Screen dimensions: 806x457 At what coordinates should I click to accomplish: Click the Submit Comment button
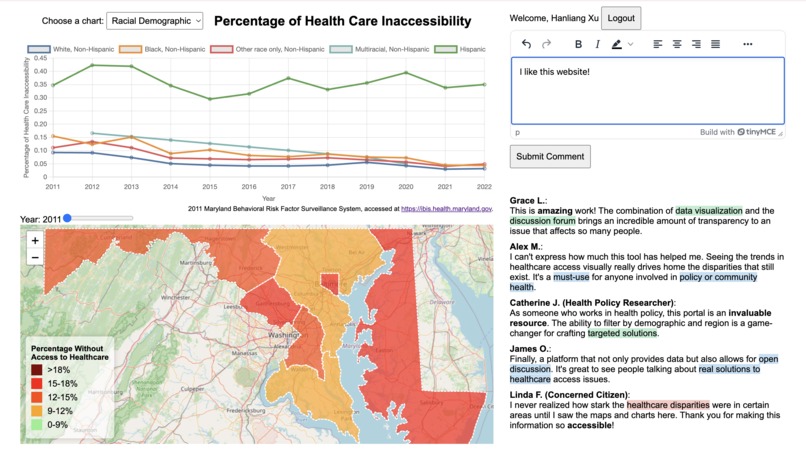click(x=550, y=156)
